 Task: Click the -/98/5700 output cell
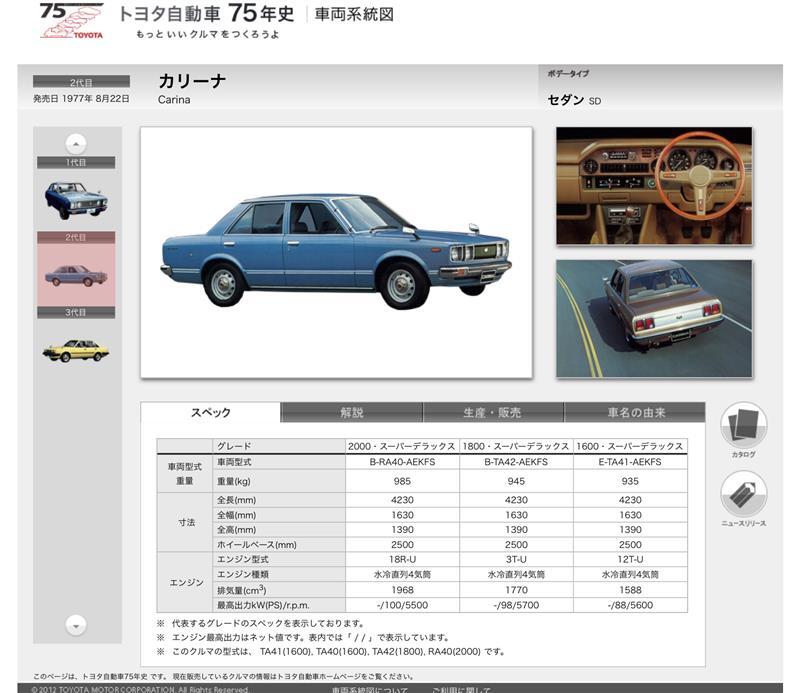pyautogui.click(x=516, y=605)
